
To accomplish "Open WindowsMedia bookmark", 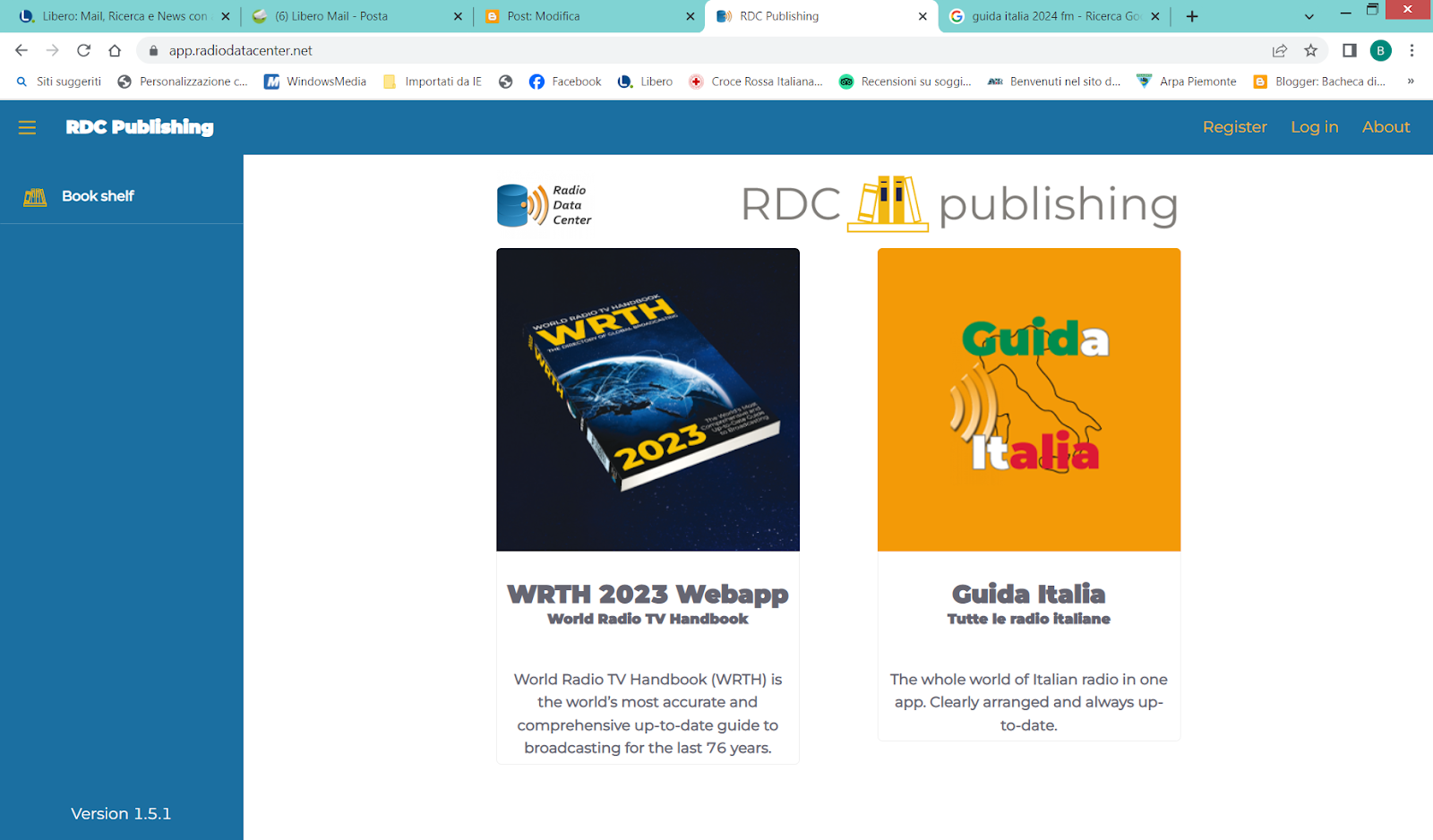I will 315,81.
